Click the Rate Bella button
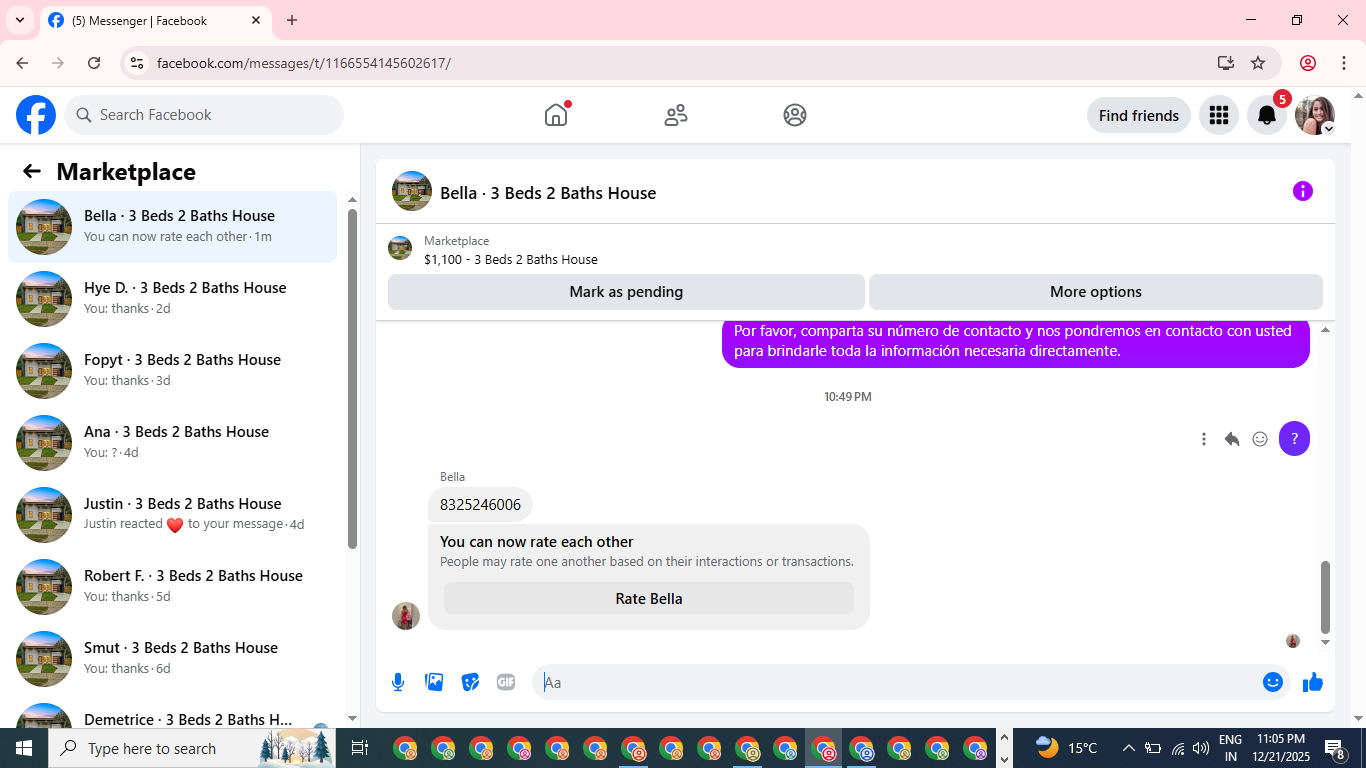Viewport: 1366px width, 768px height. point(649,599)
